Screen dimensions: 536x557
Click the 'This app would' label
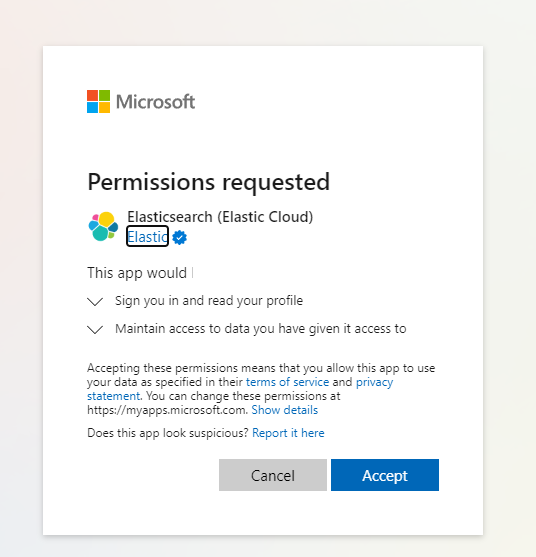click(137, 273)
